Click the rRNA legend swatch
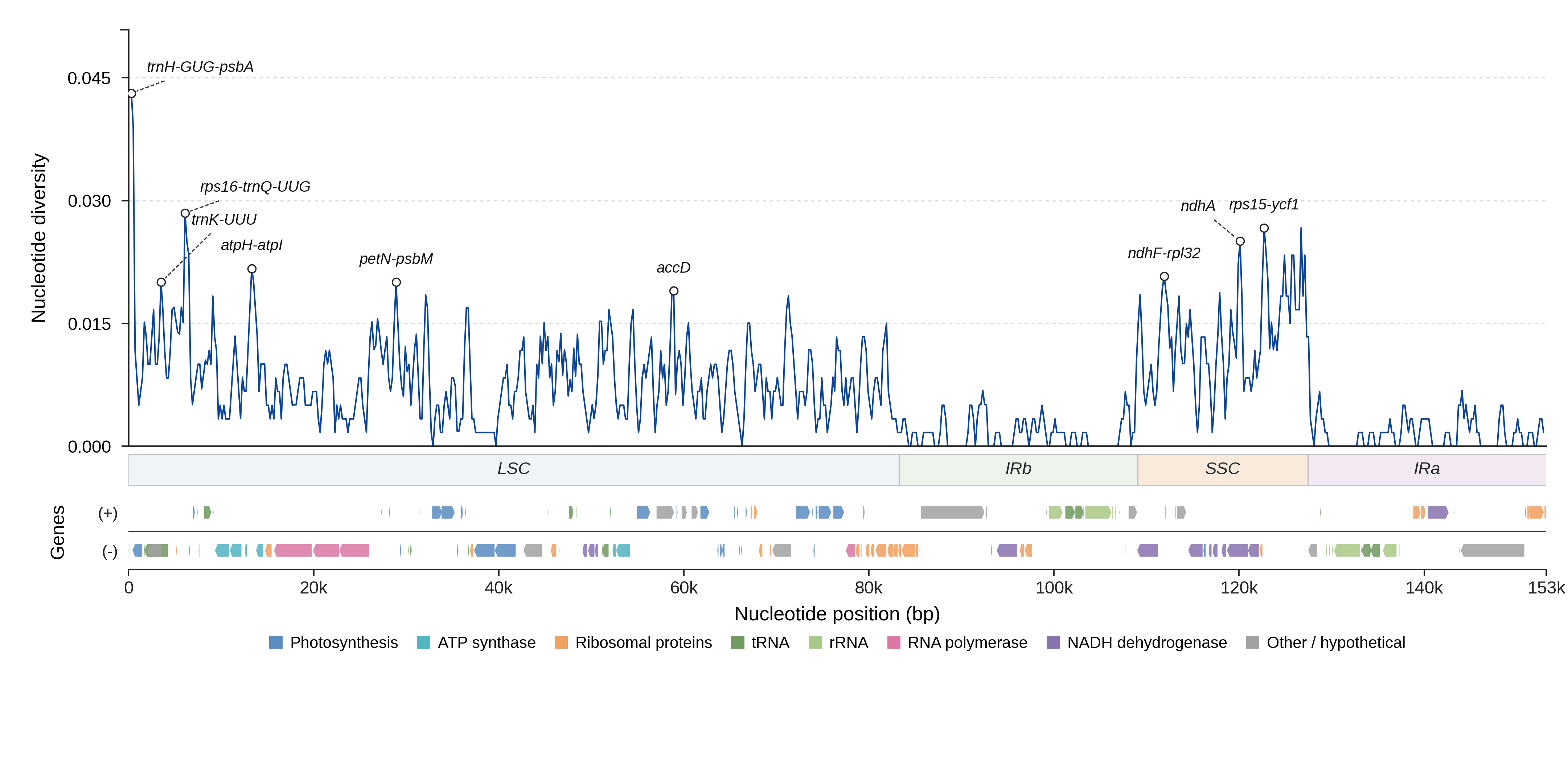1568x763 pixels. [815, 642]
